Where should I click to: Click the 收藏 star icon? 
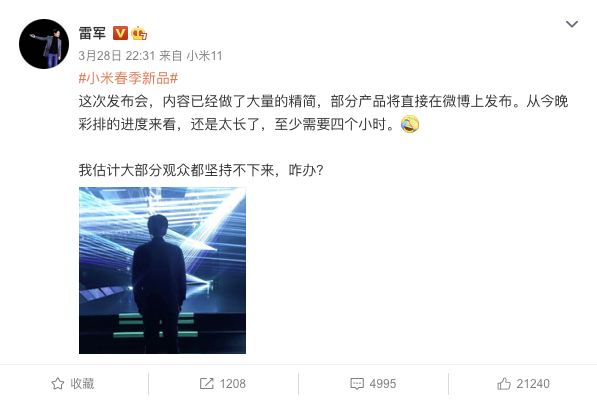click(58, 384)
